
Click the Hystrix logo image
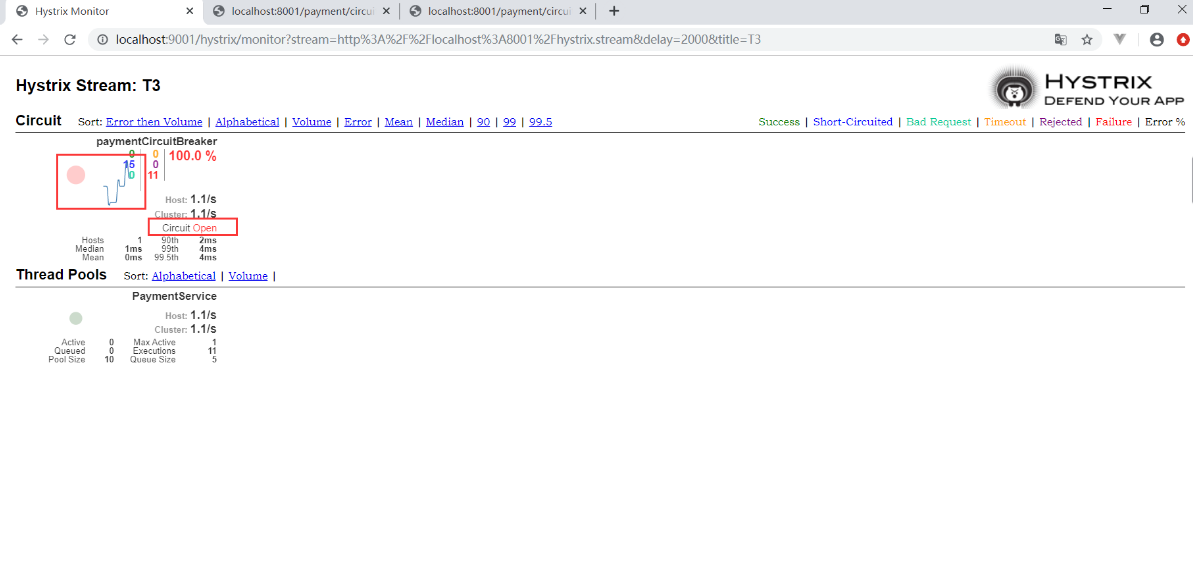[1089, 89]
